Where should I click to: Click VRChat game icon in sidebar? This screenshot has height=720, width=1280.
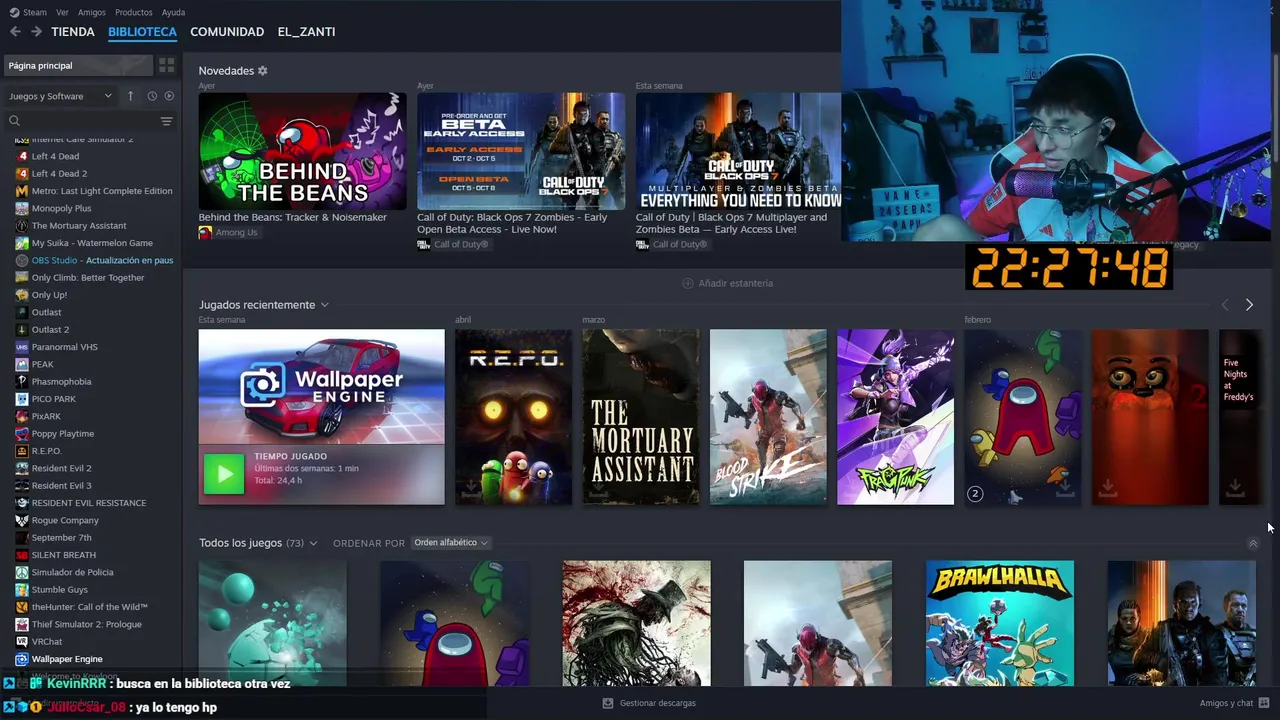pos(22,641)
